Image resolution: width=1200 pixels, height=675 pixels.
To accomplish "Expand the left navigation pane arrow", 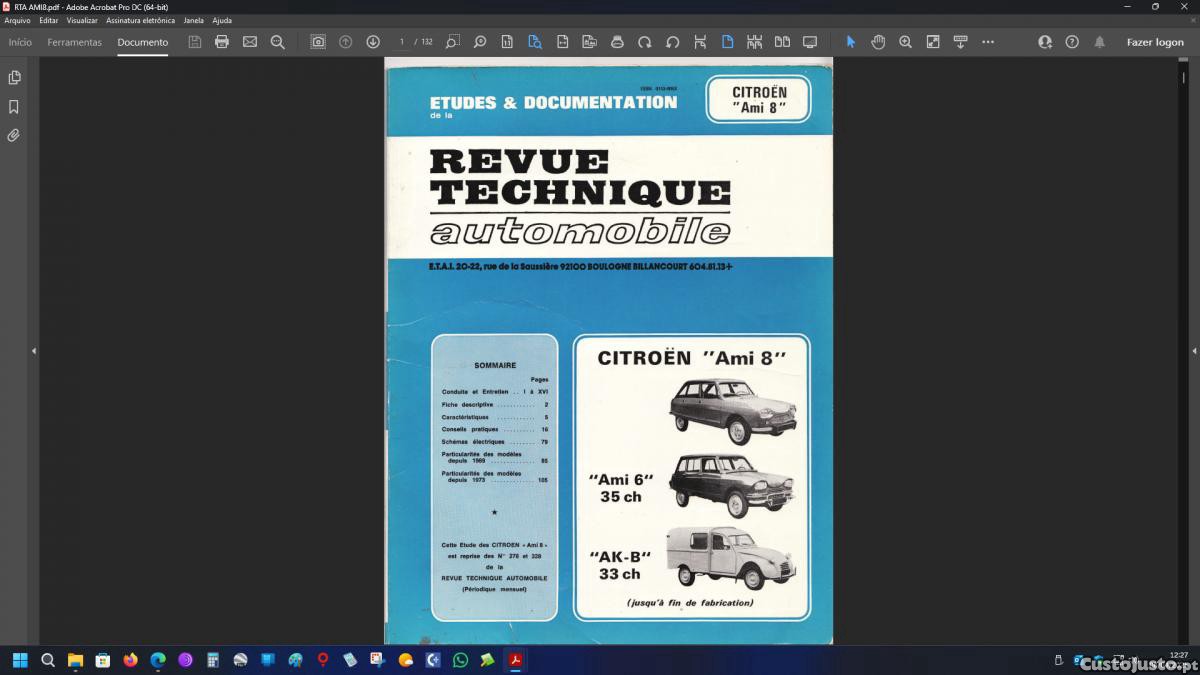I will (33, 351).
